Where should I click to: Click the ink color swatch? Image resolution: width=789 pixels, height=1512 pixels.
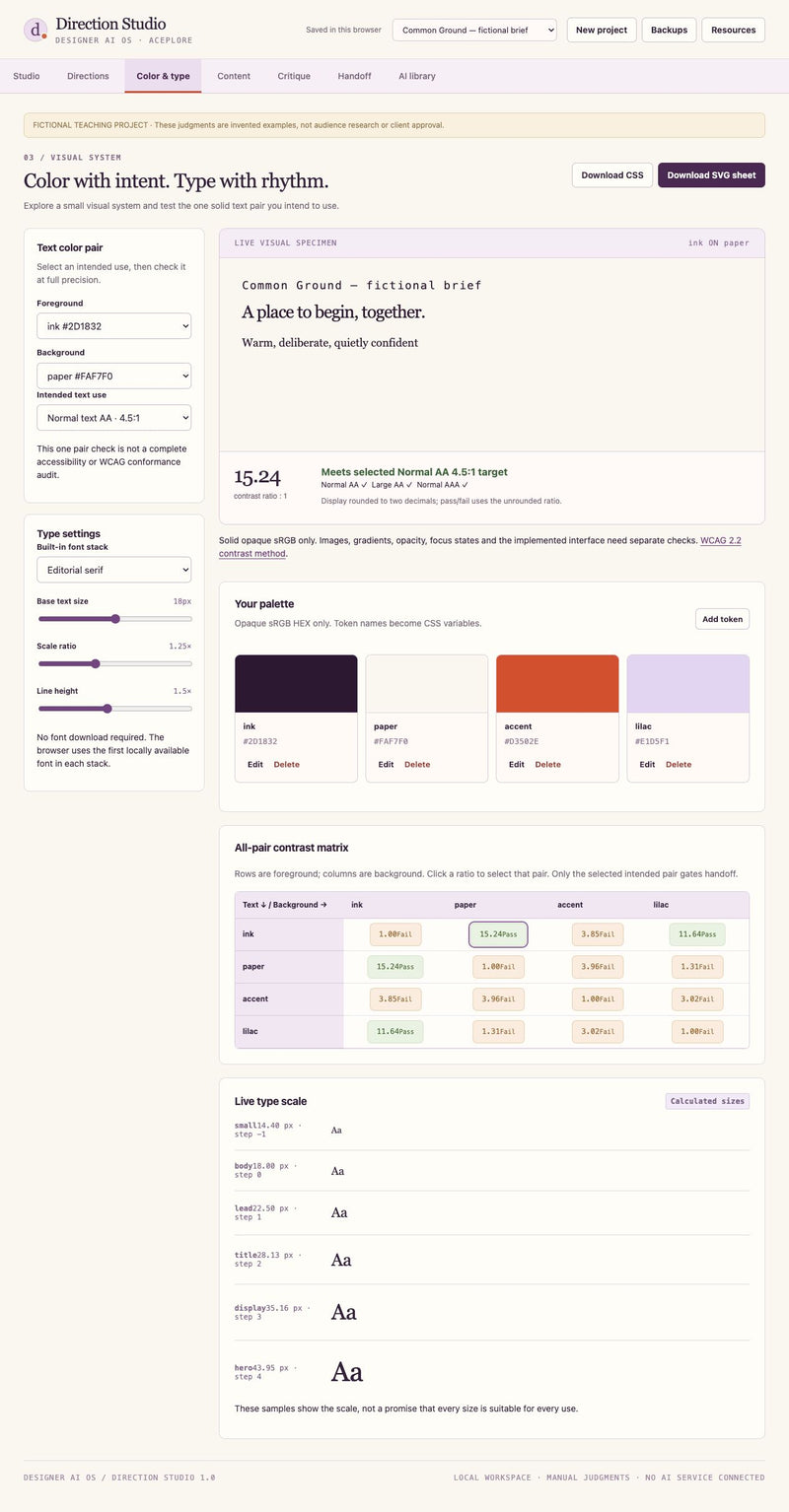click(296, 684)
